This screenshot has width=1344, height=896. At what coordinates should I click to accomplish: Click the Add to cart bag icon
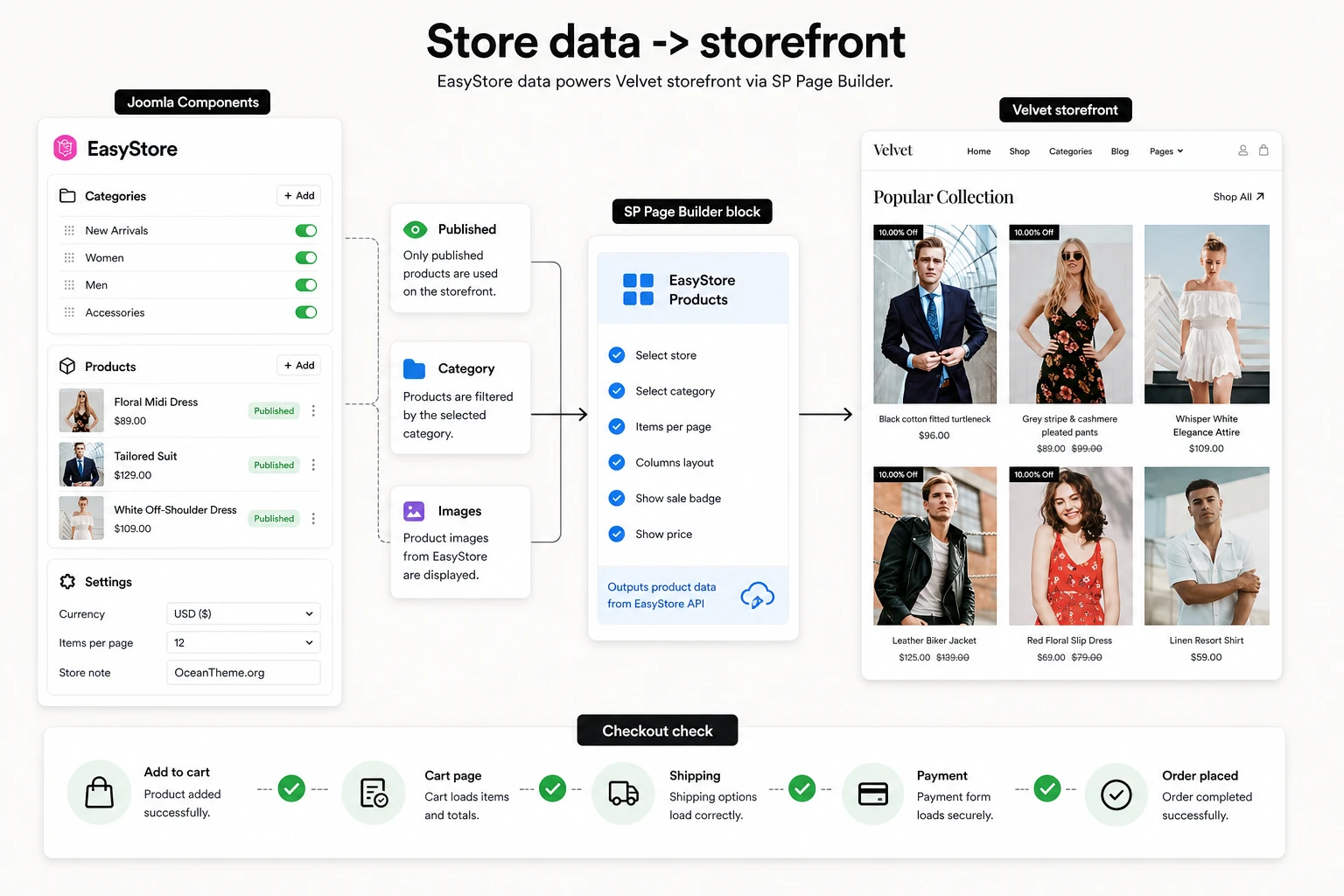click(99, 793)
